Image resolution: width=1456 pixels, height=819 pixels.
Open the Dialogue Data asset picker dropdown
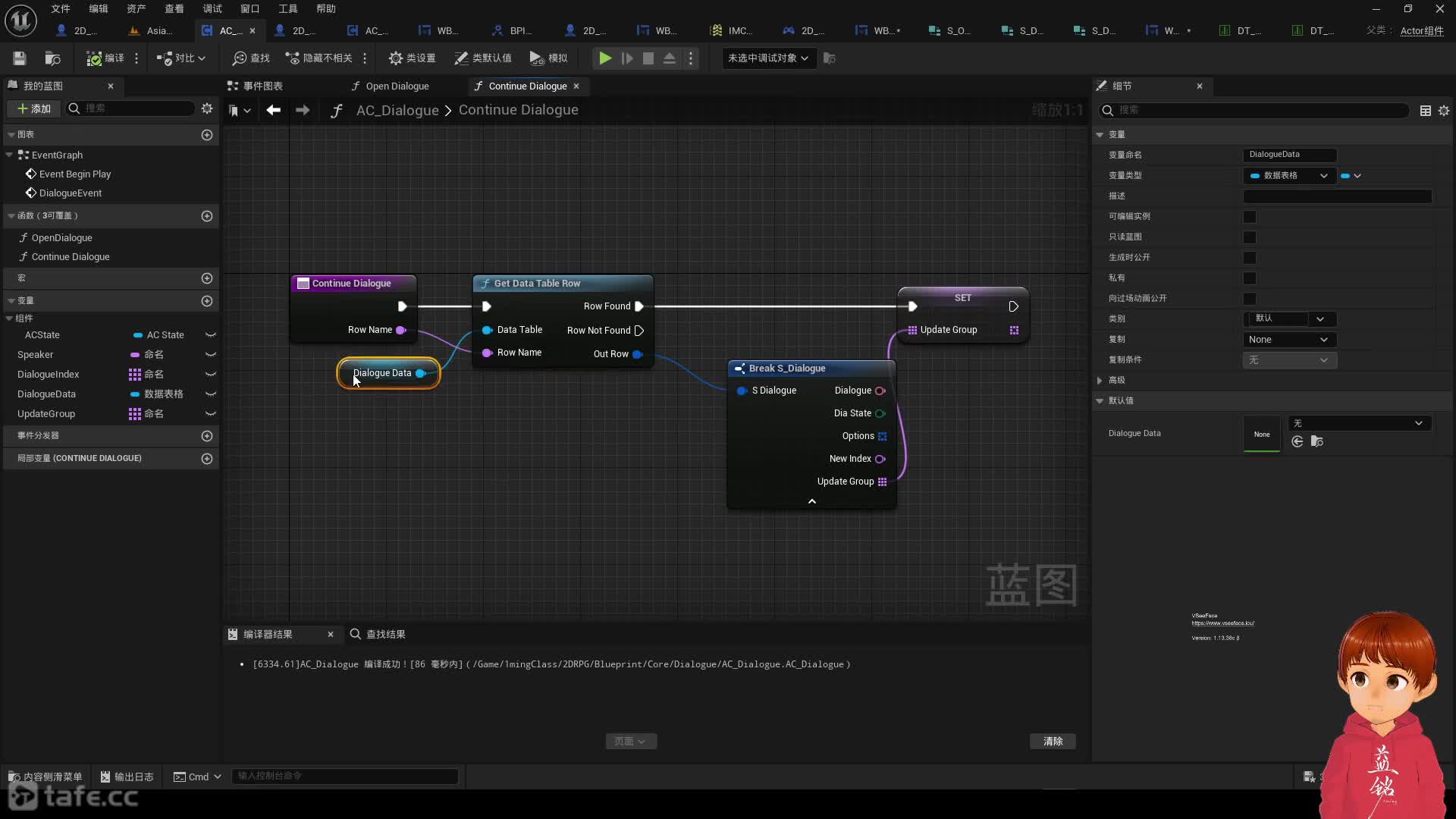coord(1359,423)
